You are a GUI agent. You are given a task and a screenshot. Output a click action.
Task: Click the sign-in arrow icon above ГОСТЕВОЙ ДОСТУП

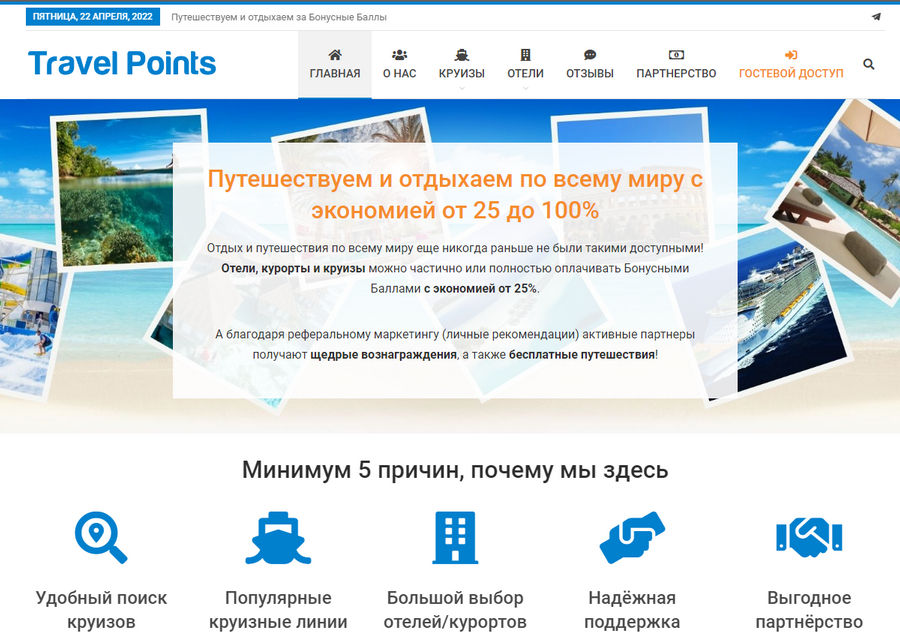tap(791, 55)
